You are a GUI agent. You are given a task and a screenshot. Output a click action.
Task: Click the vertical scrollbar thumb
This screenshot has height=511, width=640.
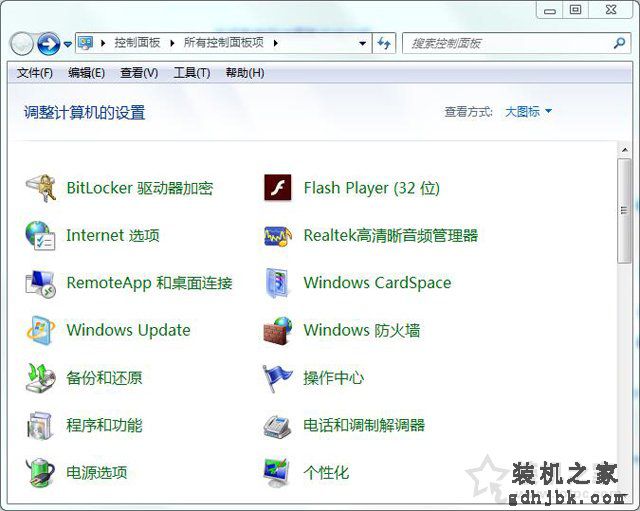tap(624, 211)
